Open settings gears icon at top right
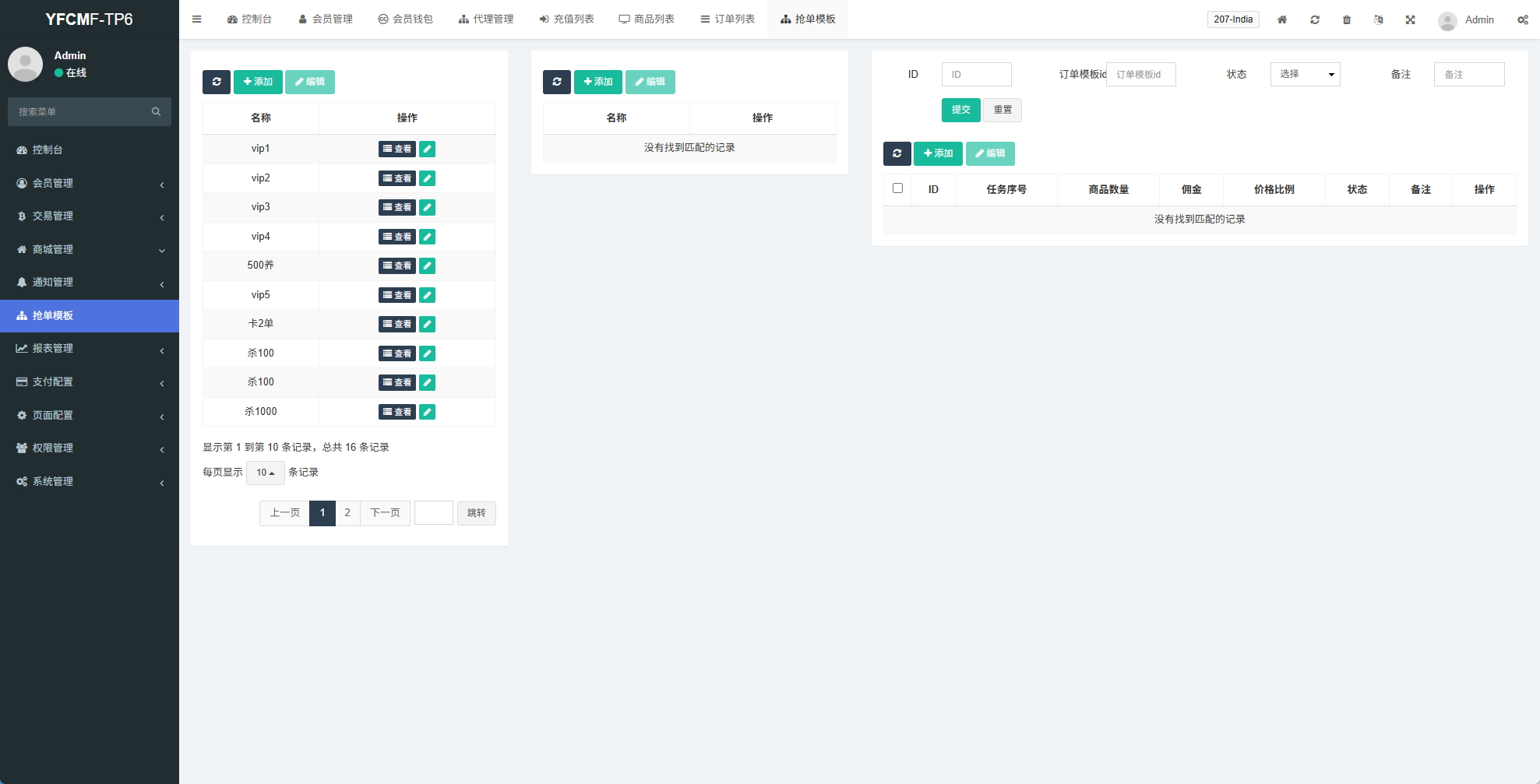 1522,19
